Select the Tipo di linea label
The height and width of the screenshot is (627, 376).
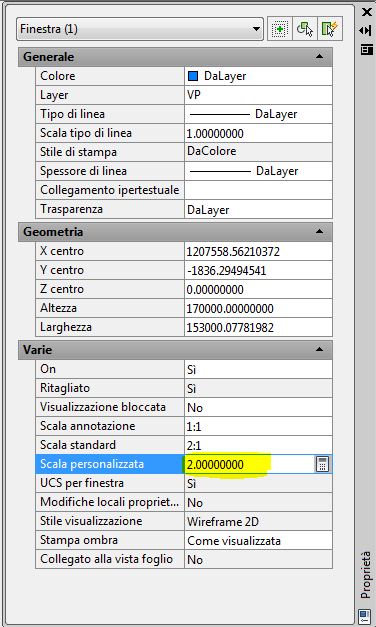(x=72, y=114)
